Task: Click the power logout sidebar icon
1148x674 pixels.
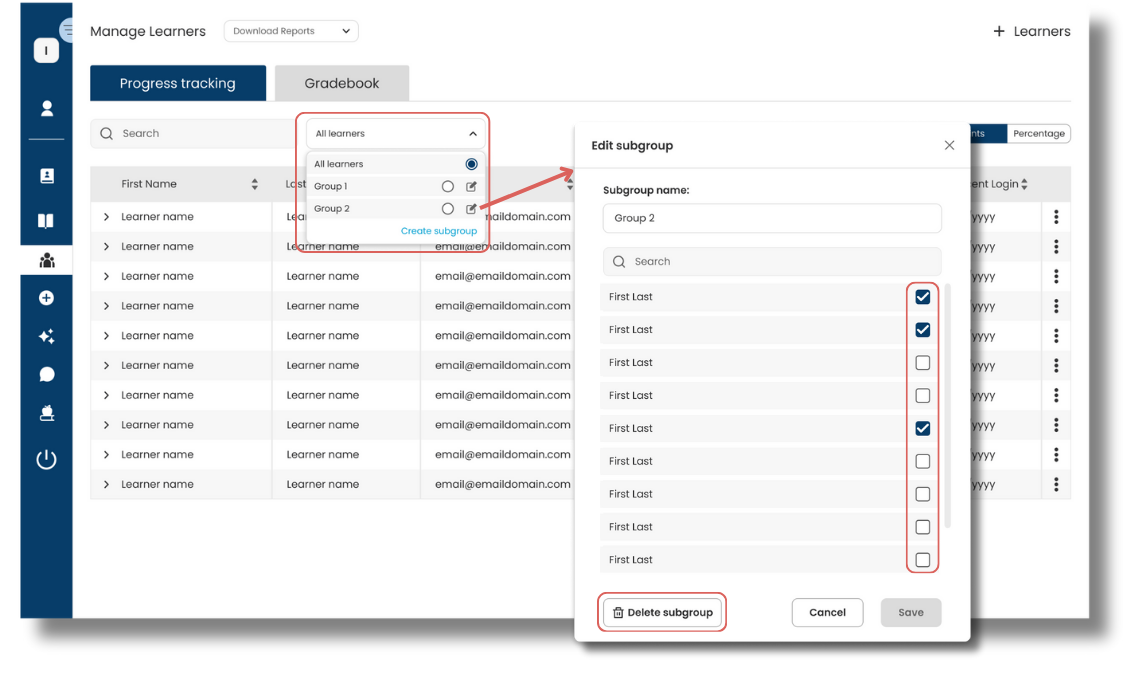Action: 46,460
